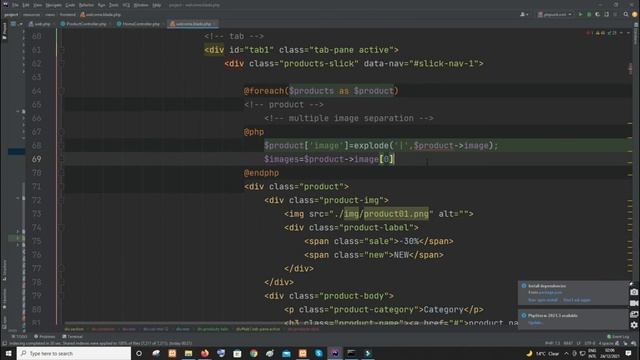
Task: Fold the @foreach block at line 64
Action: (x=62, y=91)
